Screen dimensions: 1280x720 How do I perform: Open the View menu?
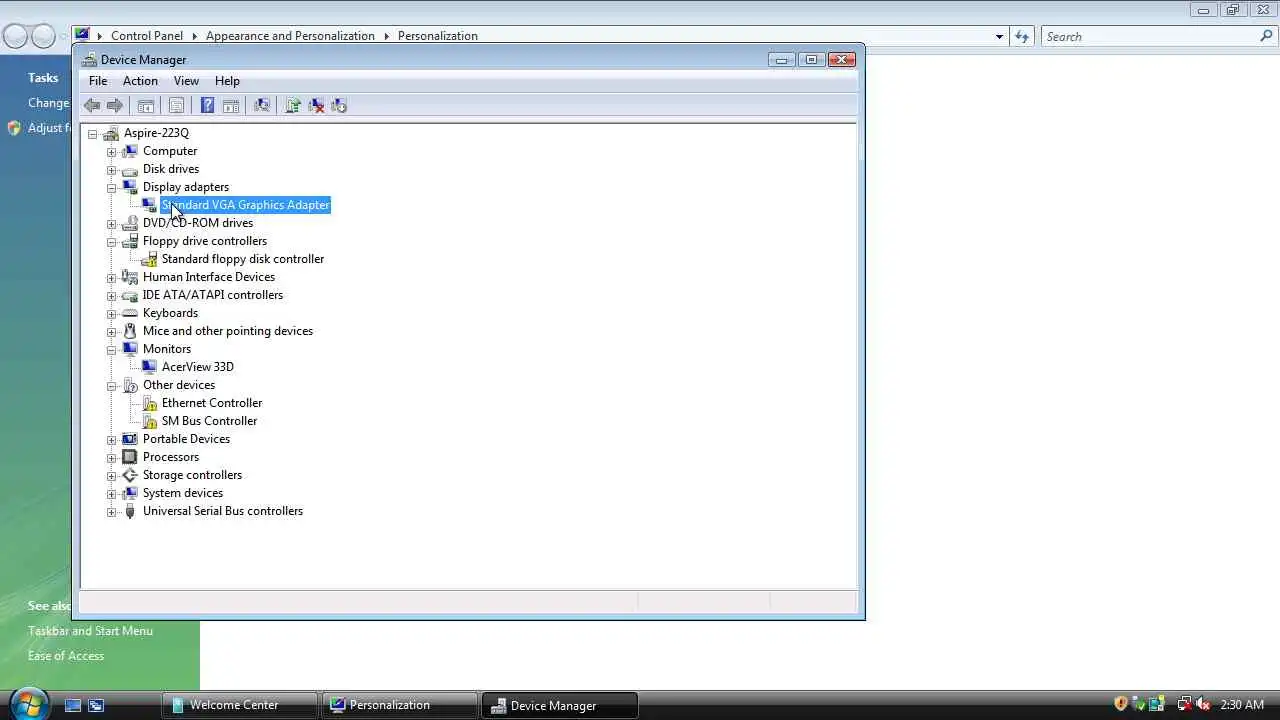click(x=186, y=81)
